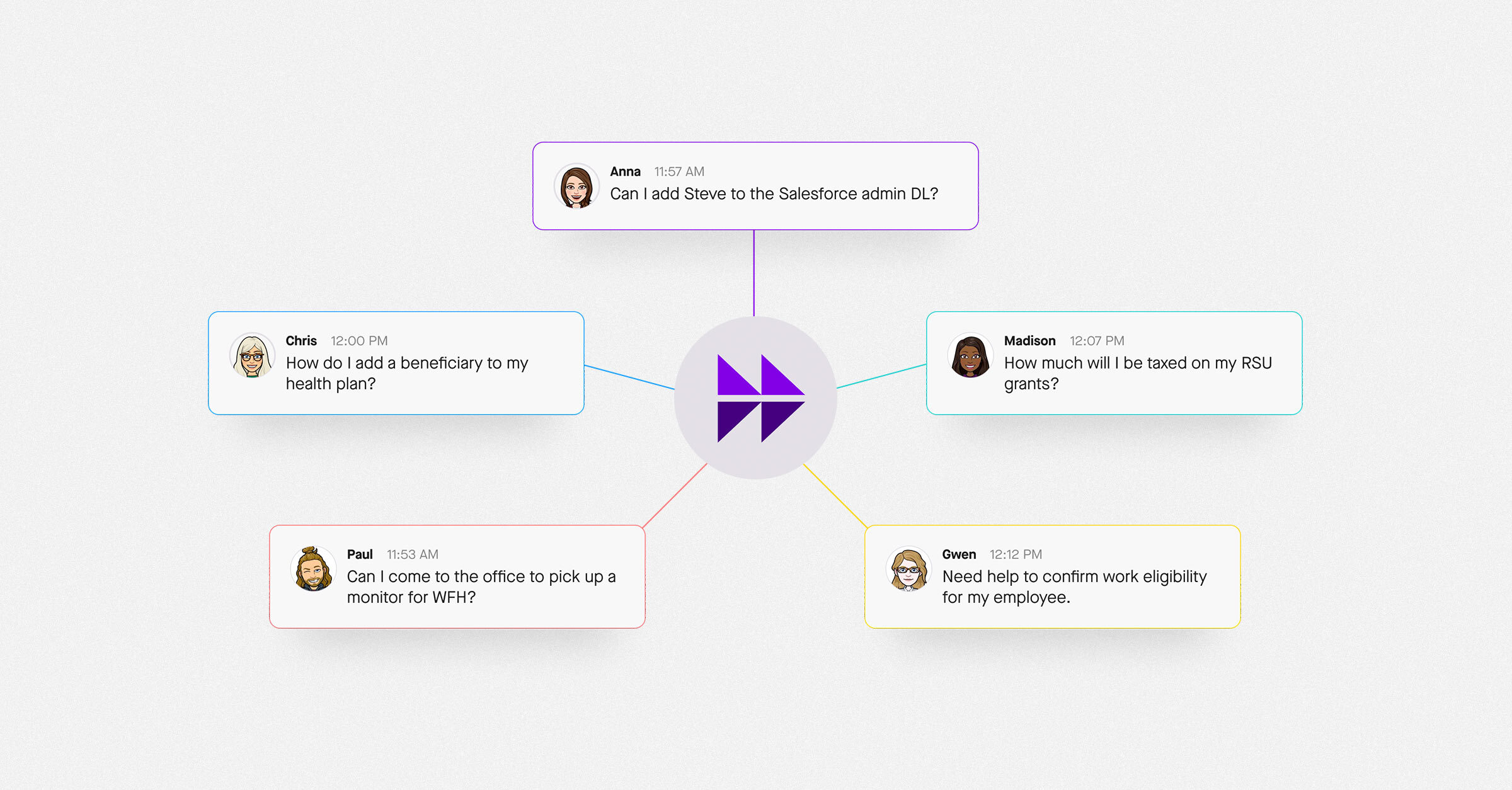Select the health plan beneficiary message text
The width and height of the screenshot is (1512, 790).
coord(406,373)
